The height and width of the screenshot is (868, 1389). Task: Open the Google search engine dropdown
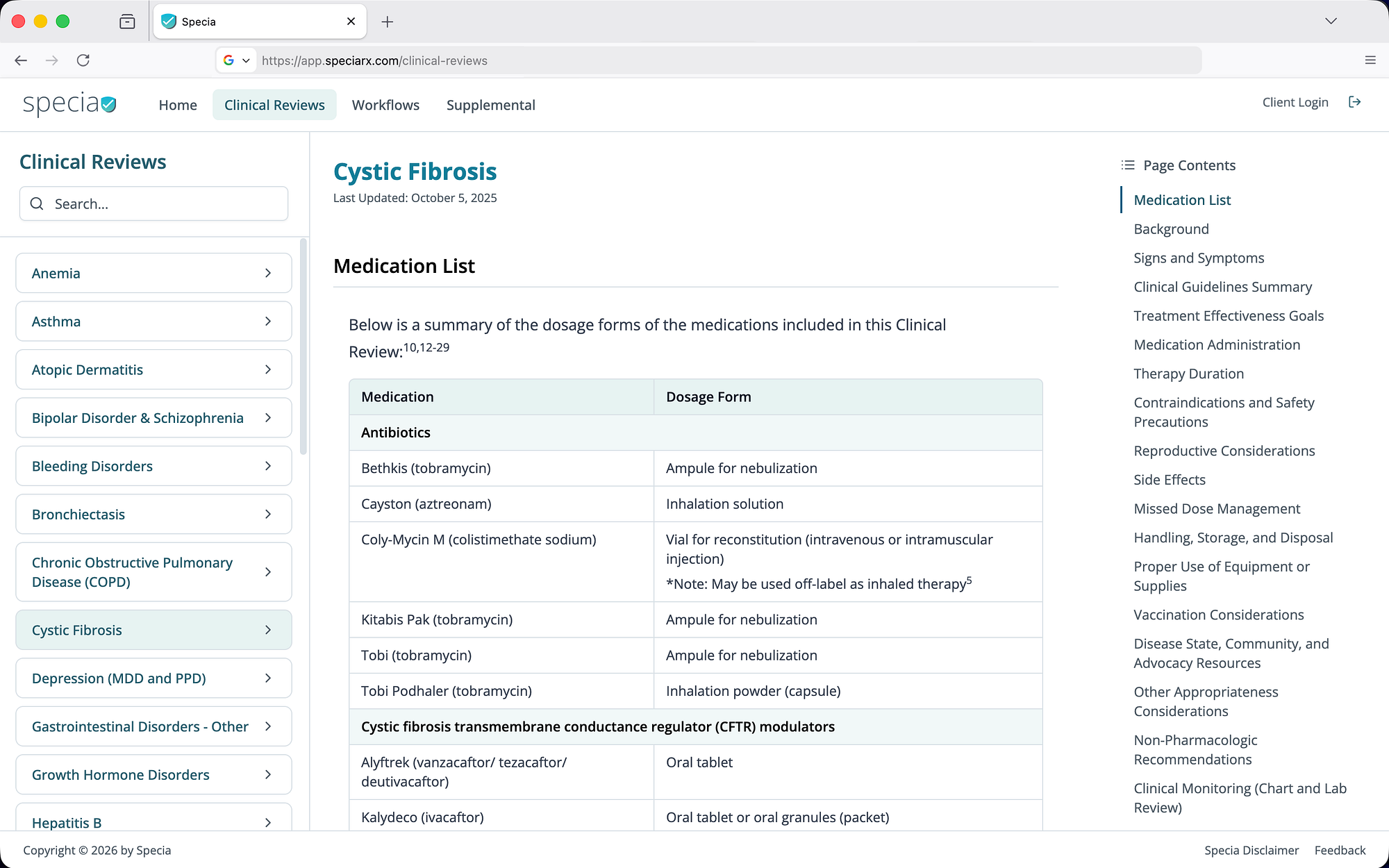(236, 60)
